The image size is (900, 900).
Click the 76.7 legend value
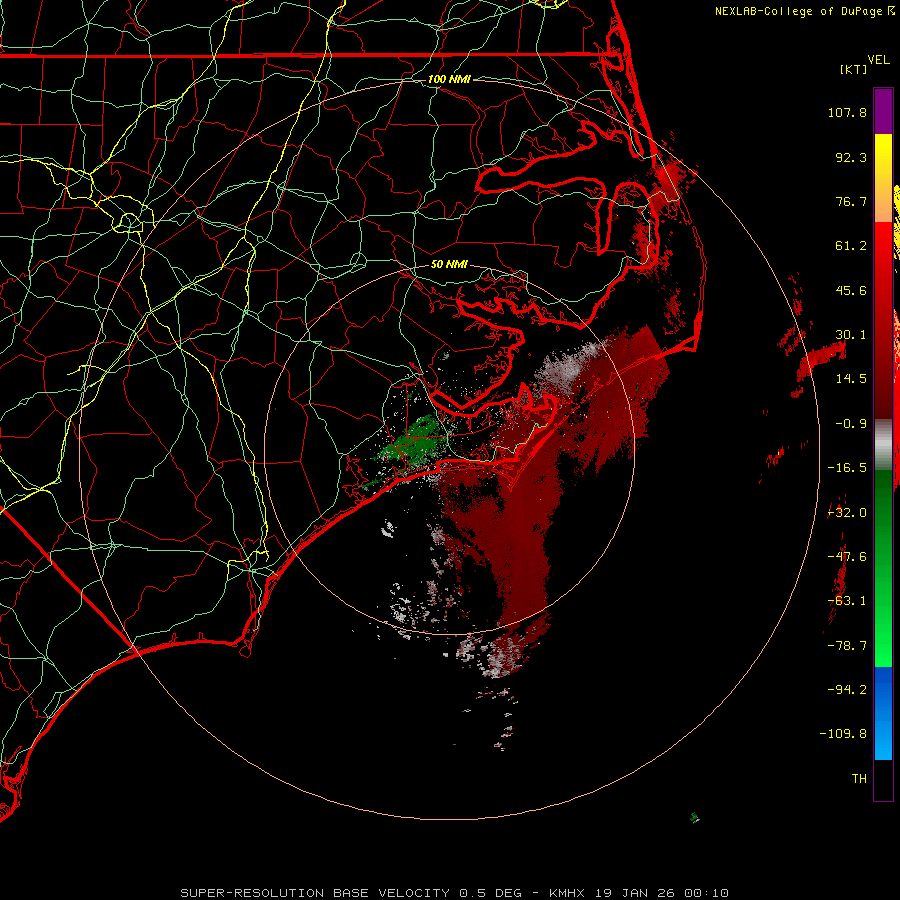[851, 201]
